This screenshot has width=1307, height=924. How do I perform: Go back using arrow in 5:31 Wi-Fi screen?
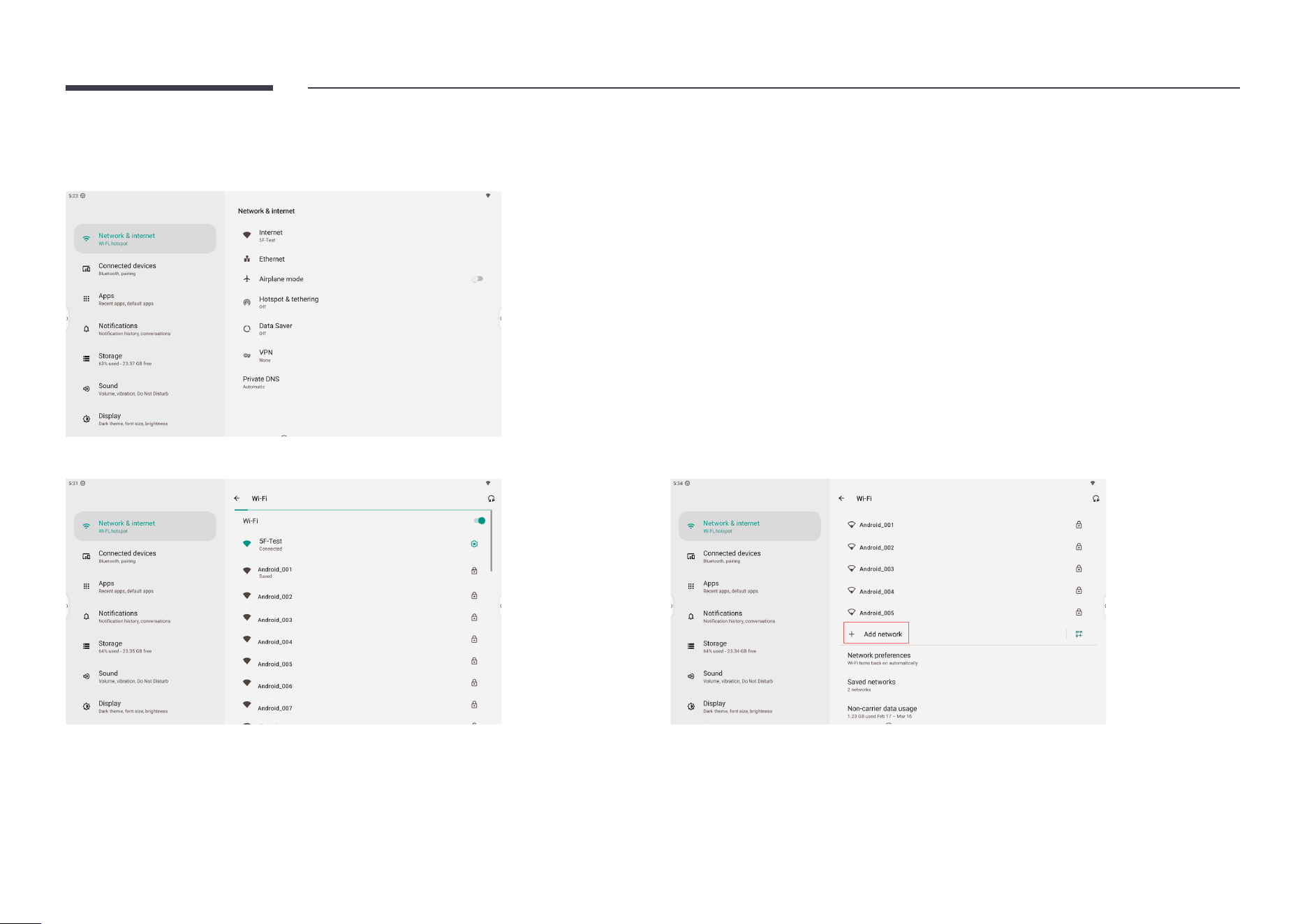click(x=237, y=498)
